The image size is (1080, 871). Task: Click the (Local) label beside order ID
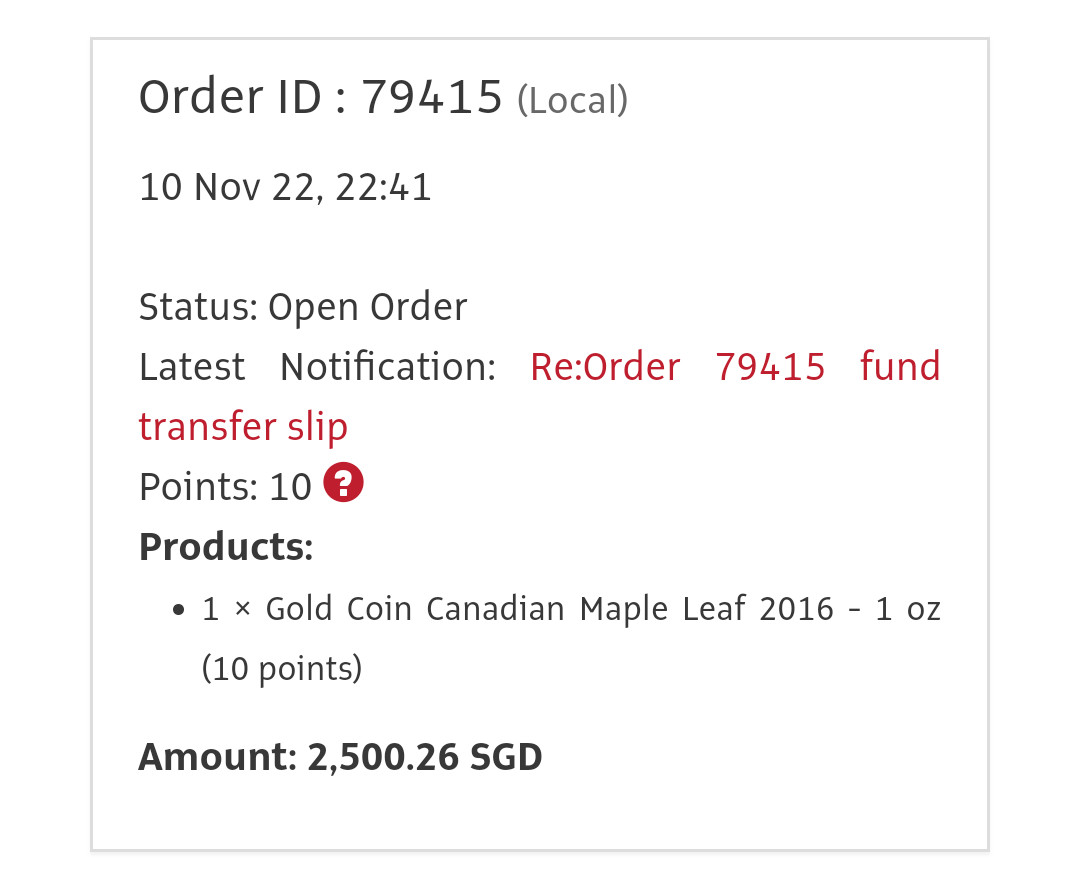(572, 100)
